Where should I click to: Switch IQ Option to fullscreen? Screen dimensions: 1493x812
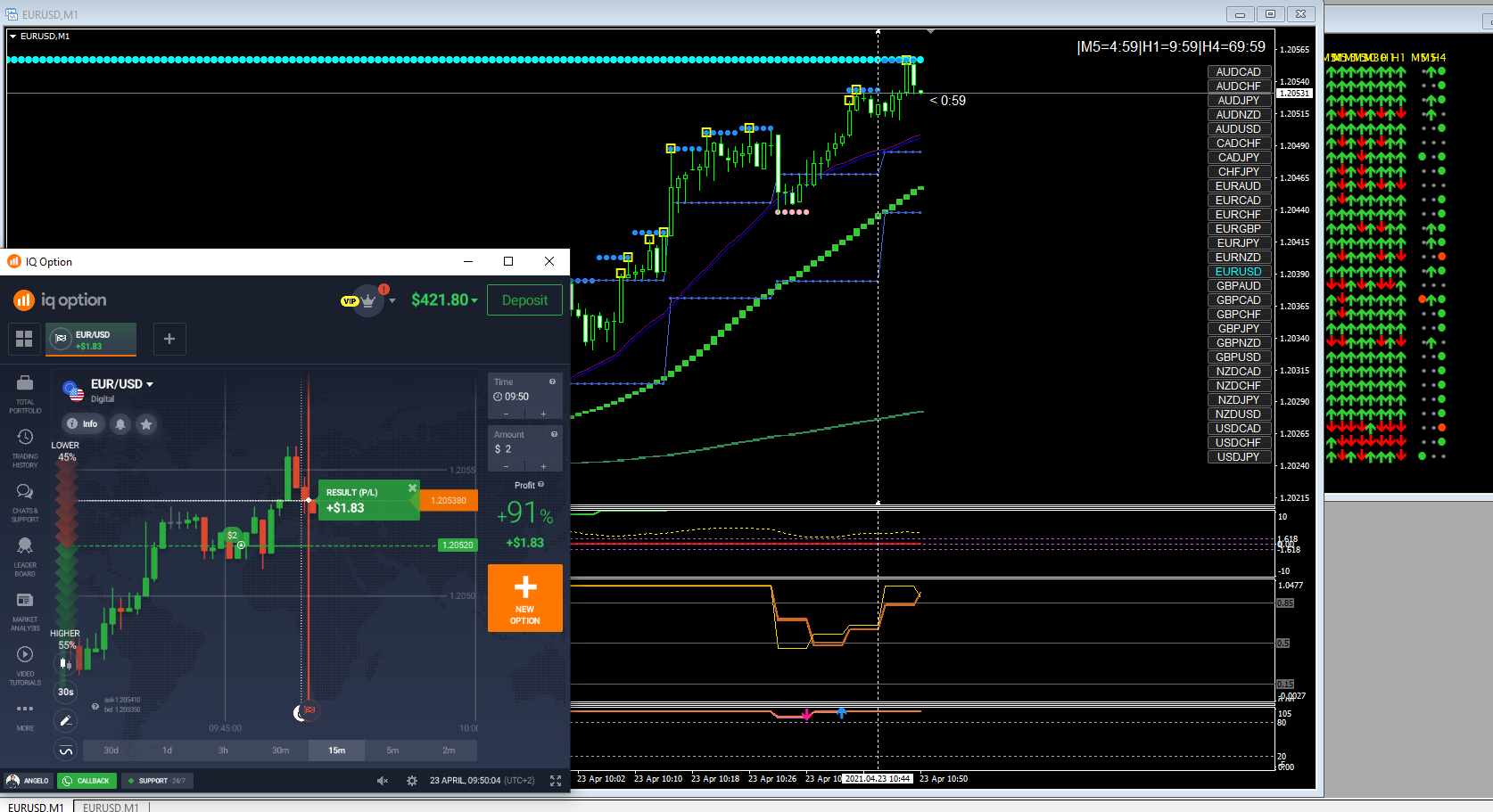556,781
